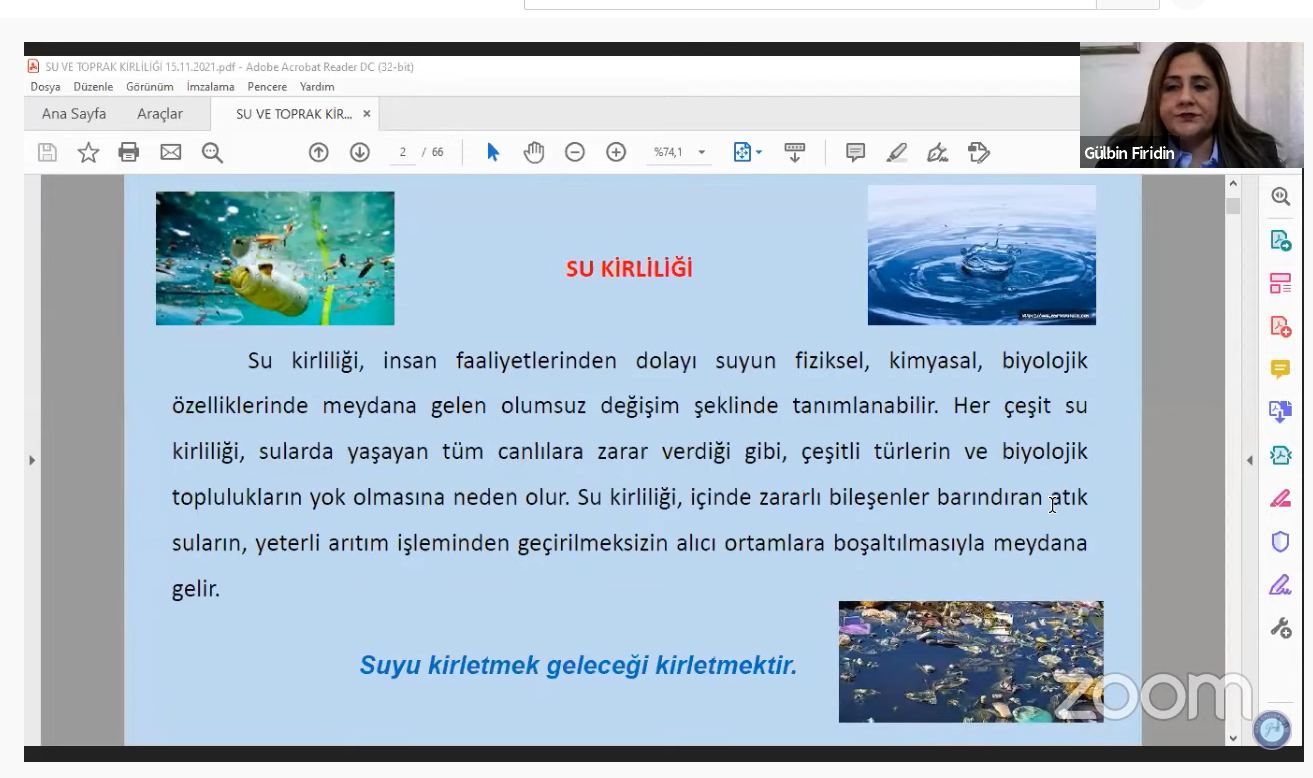This screenshot has width=1313, height=778.
Task: Add the document to starred files
Action: click(x=88, y=152)
